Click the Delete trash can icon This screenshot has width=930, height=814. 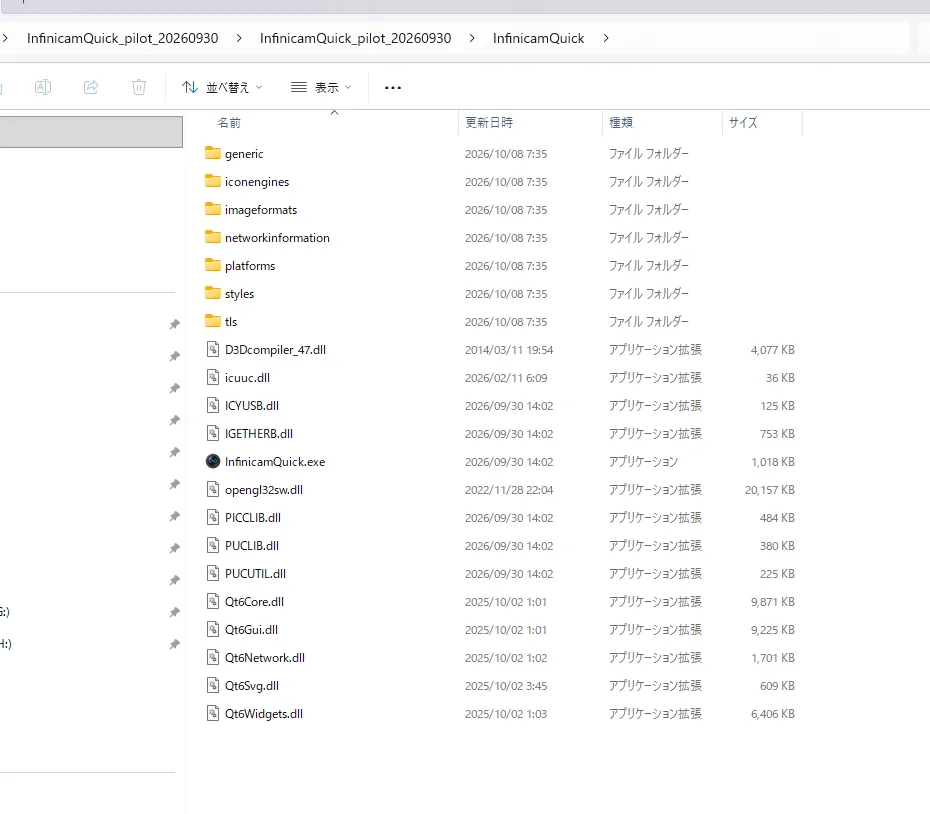[139, 87]
